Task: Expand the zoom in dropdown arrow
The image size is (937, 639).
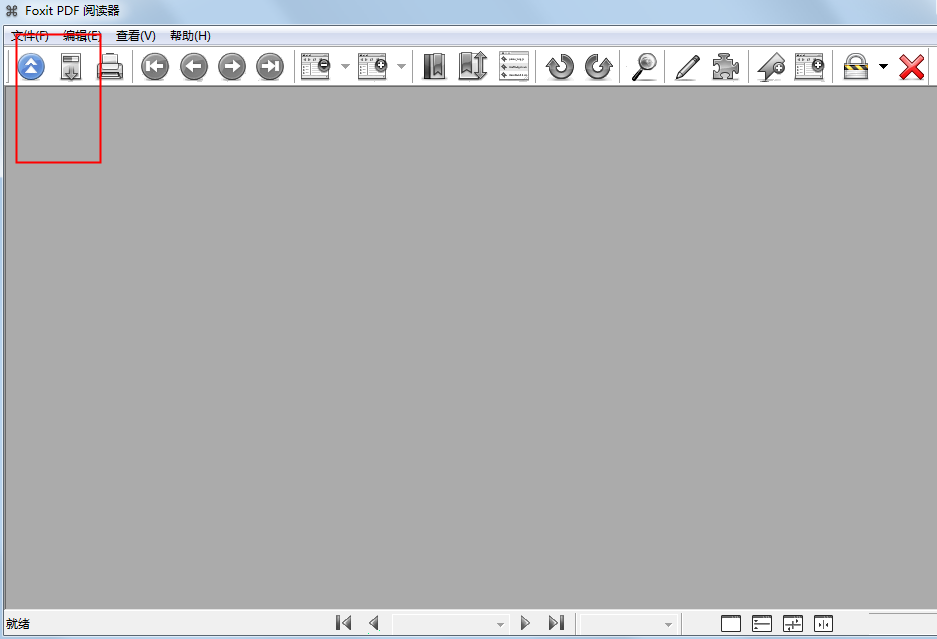Action: [402, 66]
